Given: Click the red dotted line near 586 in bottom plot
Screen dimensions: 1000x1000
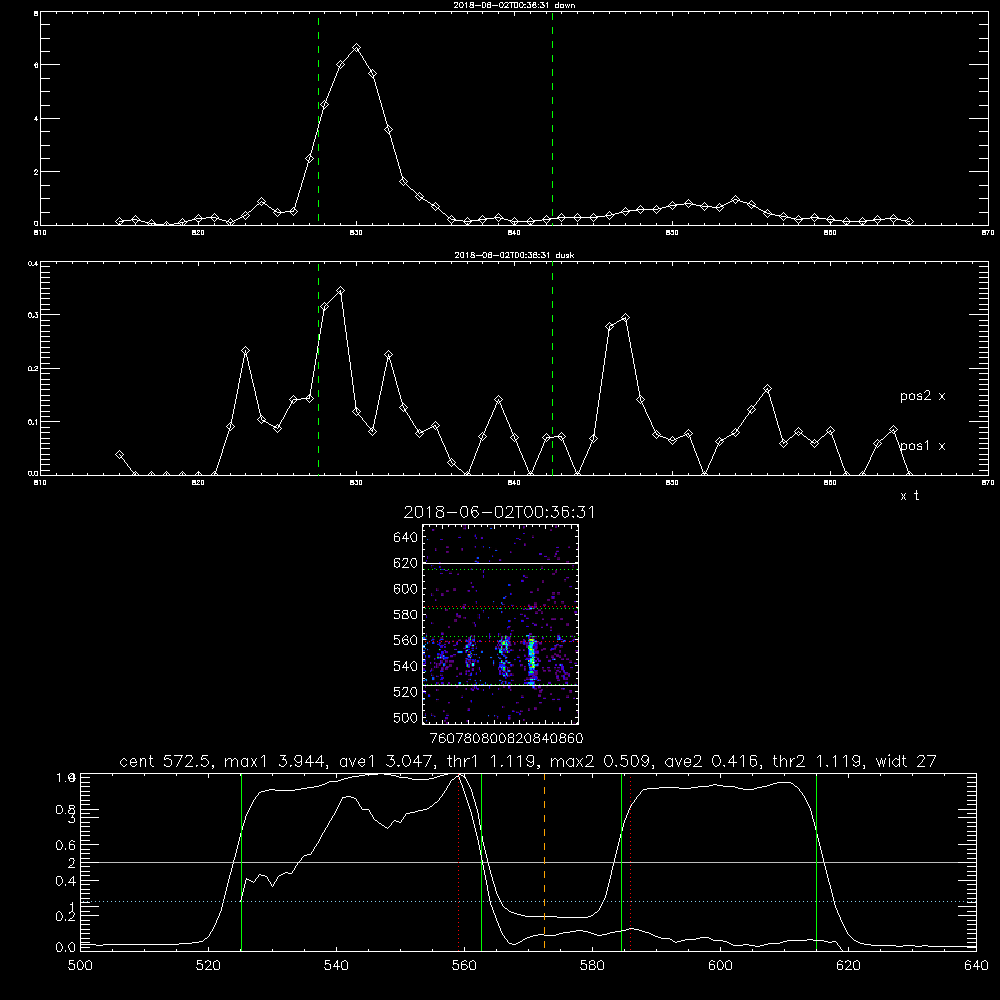Looking at the screenshot, I should click(630, 862).
